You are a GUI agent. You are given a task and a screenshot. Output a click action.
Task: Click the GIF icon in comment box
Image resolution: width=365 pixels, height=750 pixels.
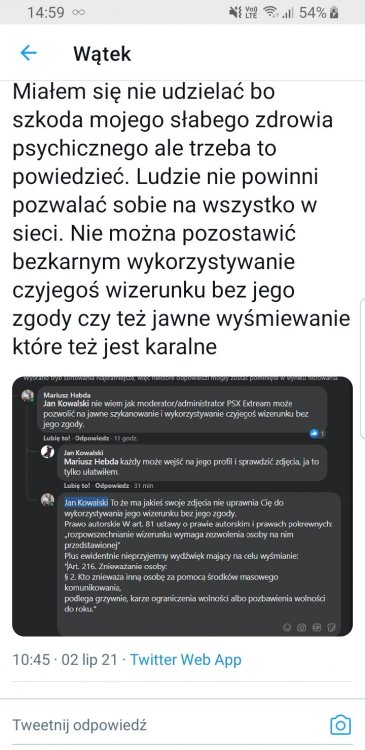[316, 627]
